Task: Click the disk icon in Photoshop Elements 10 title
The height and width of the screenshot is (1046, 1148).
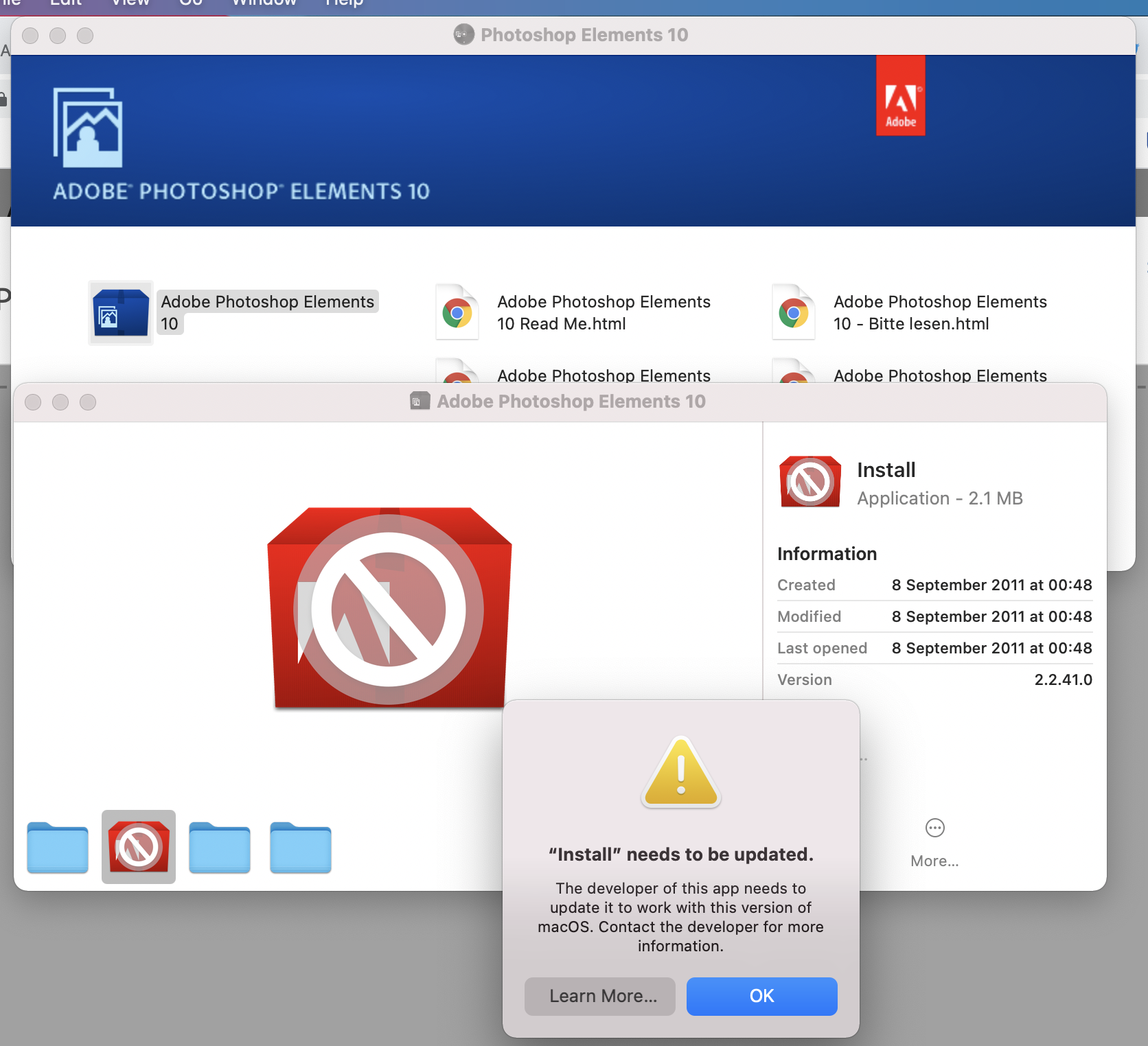Action: (464, 34)
